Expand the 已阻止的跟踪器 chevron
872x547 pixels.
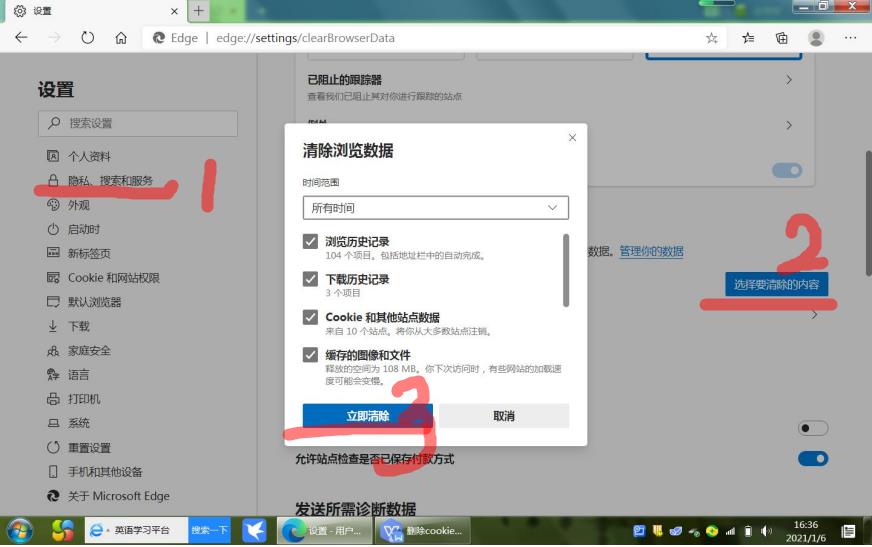click(789, 80)
